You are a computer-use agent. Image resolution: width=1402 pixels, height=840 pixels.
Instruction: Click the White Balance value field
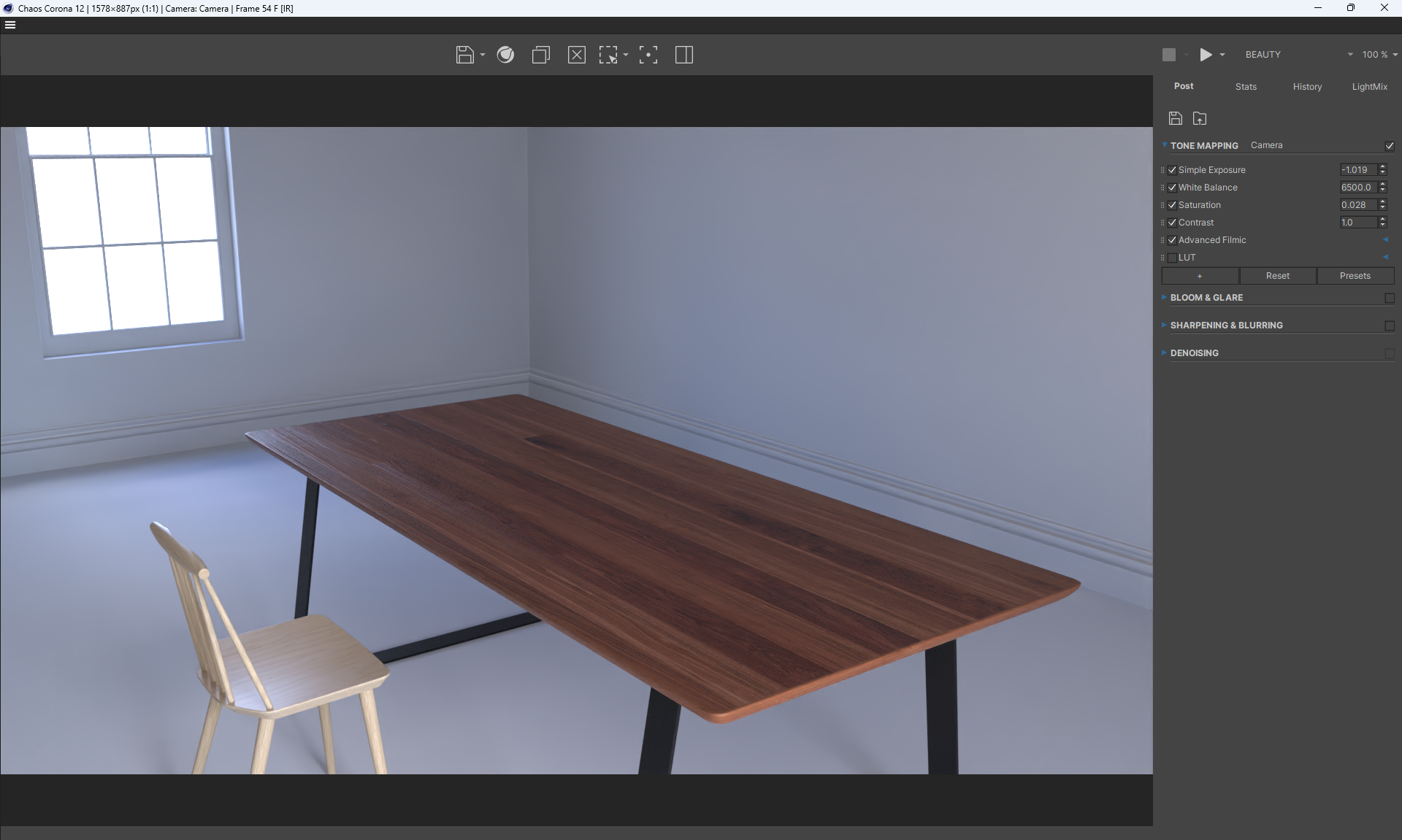pyautogui.click(x=1357, y=188)
